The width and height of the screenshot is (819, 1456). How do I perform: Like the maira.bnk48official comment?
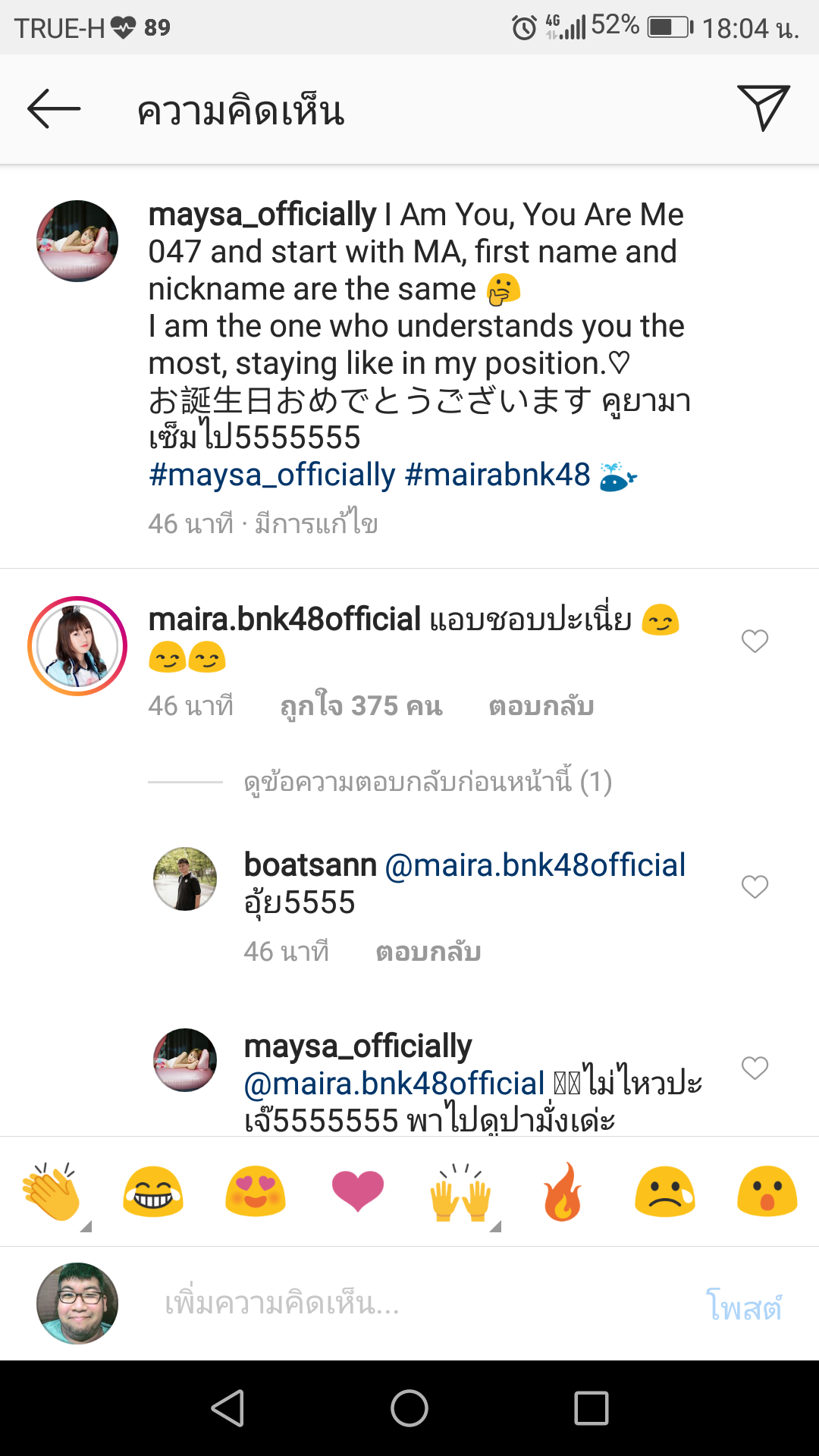pos(755,642)
